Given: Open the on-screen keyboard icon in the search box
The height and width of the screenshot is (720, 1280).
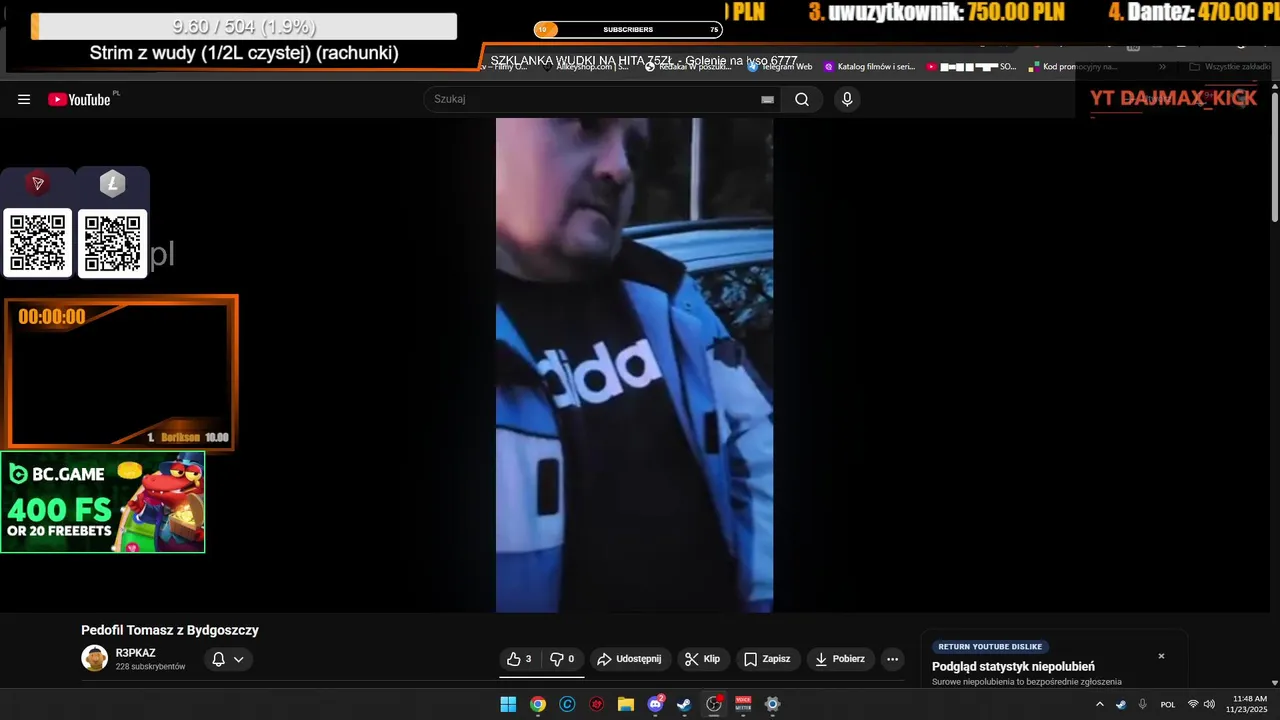Looking at the screenshot, I should coord(767,99).
